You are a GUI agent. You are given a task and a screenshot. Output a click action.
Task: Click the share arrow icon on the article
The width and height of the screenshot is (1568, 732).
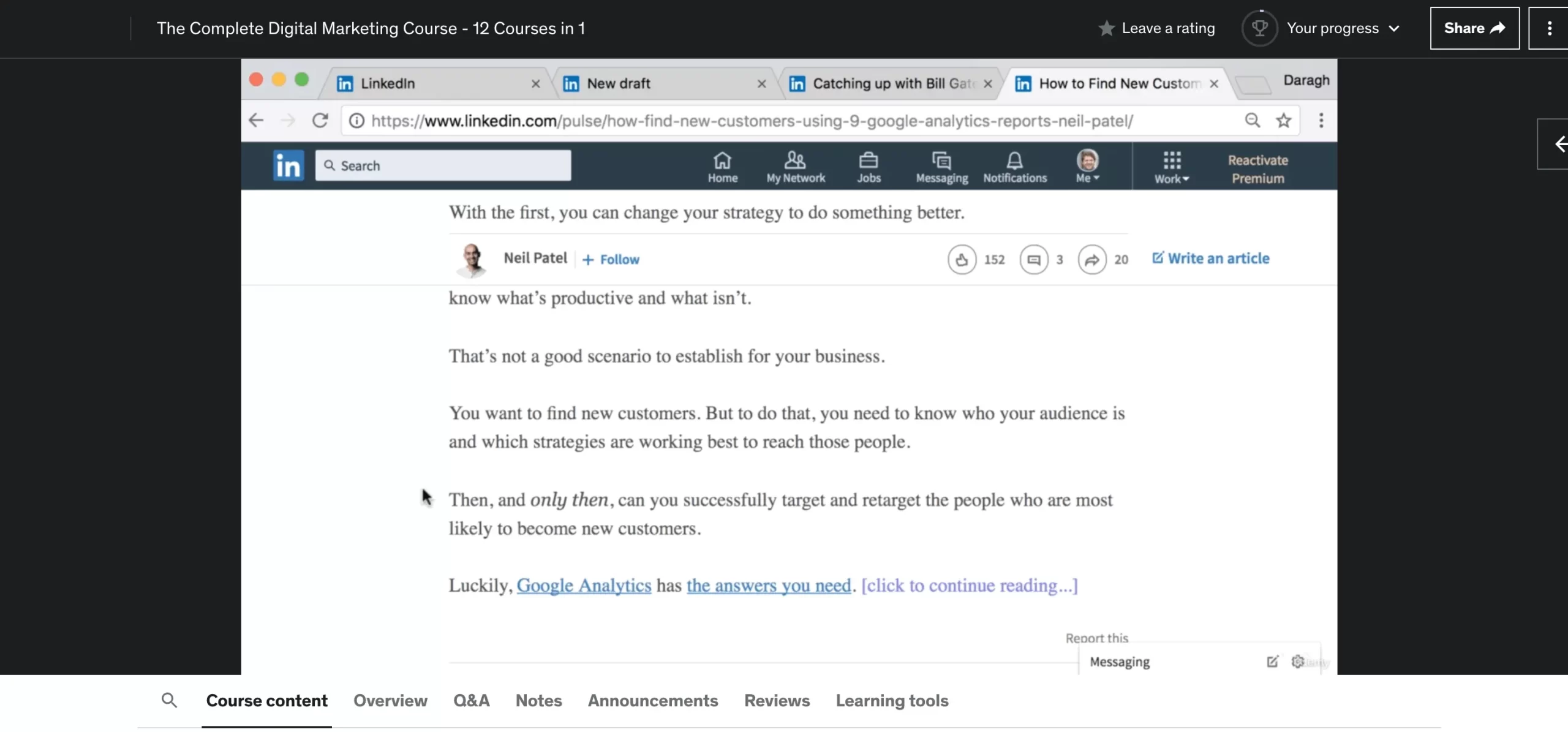click(x=1091, y=260)
